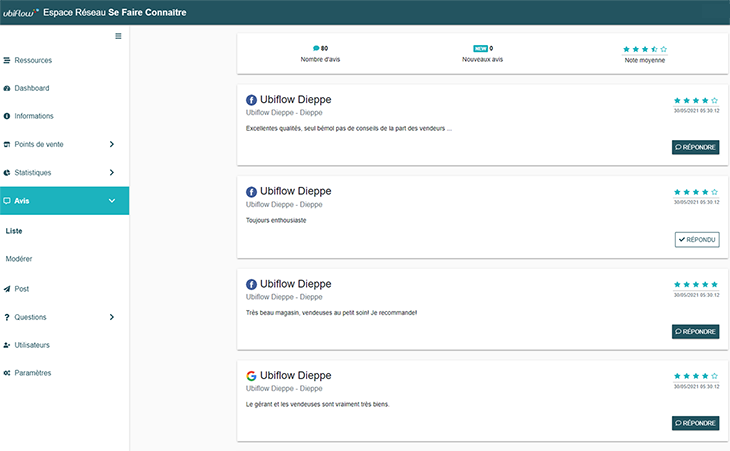Viewport: 730px width, 451px height.
Task: Click star rating of 'Excellentes qualités' review
Action: (x=696, y=101)
